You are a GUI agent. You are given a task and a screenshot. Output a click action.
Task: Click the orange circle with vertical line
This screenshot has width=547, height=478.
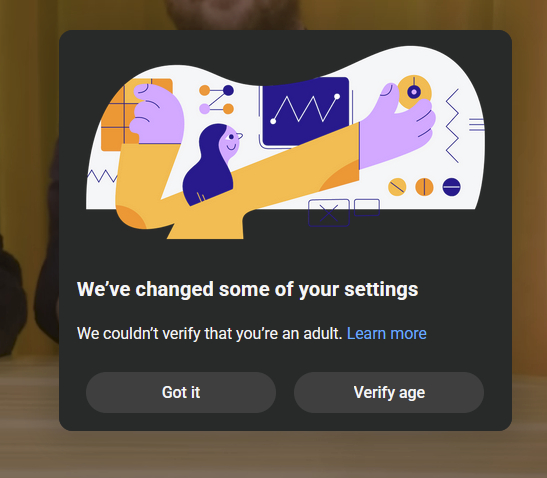424,187
